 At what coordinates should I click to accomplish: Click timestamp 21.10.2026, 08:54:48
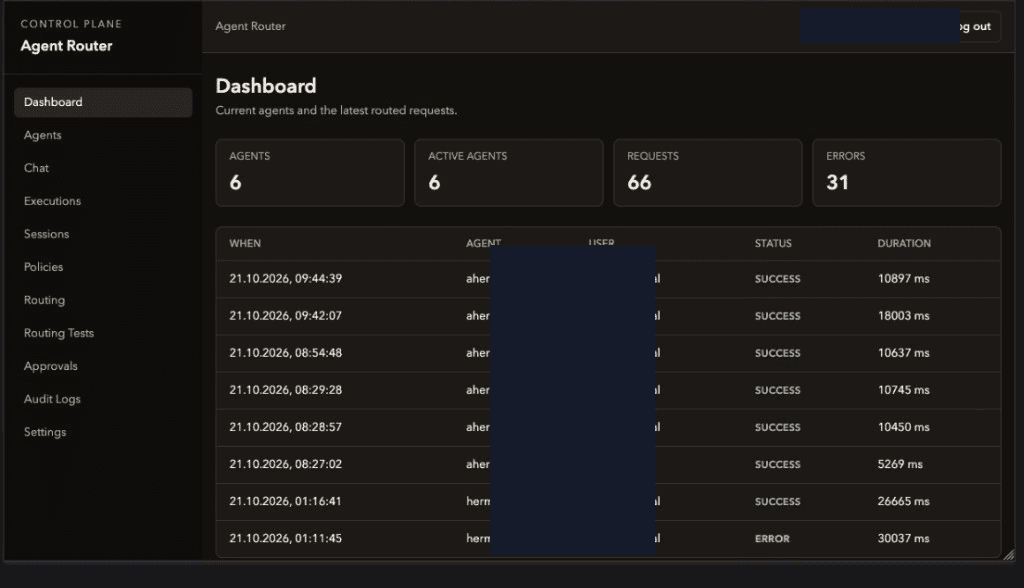point(285,353)
